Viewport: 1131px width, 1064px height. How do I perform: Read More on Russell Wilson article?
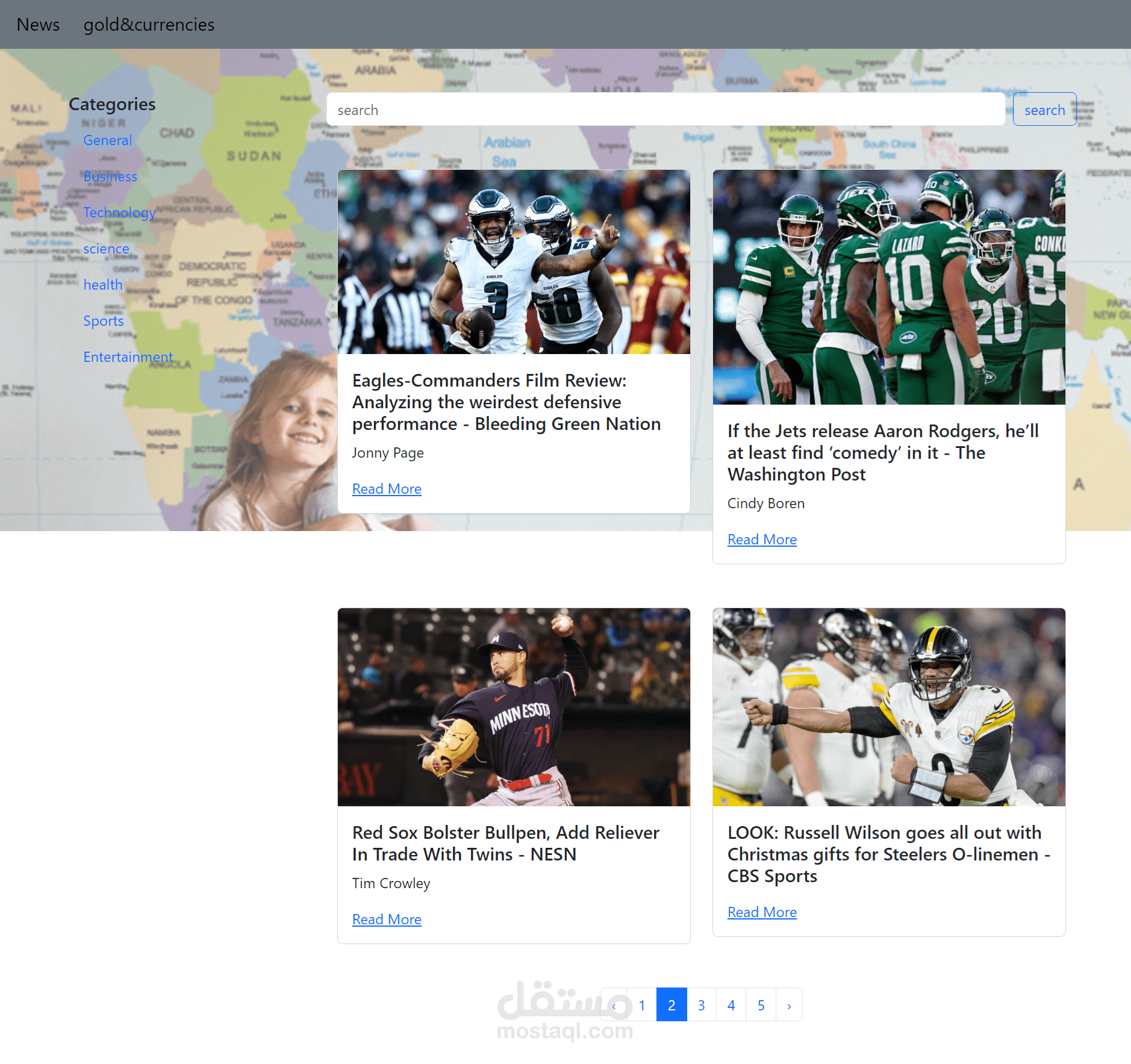pos(762,912)
